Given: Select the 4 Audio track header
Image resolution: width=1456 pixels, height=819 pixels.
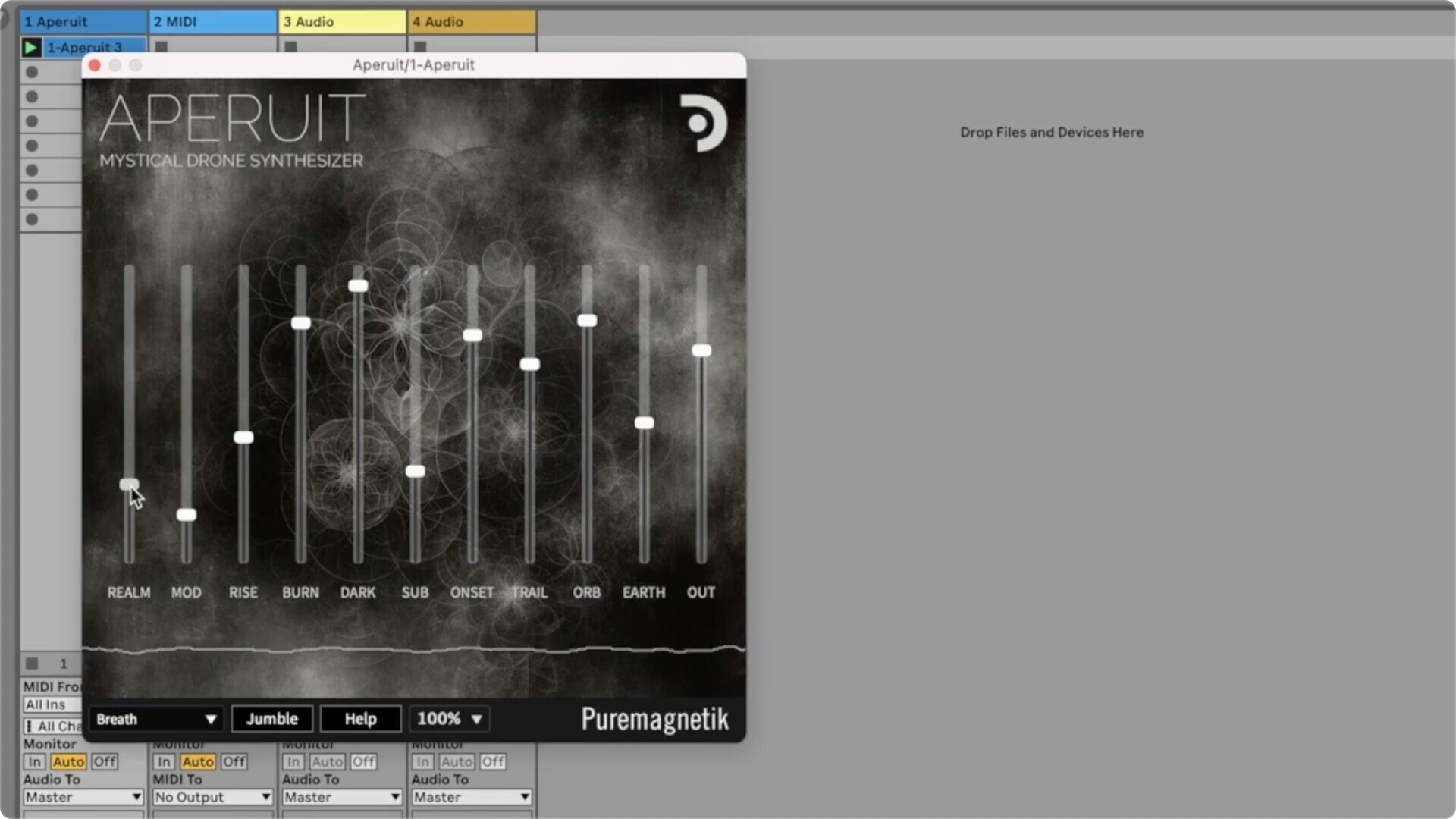Looking at the screenshot, I should pos(472,22).
